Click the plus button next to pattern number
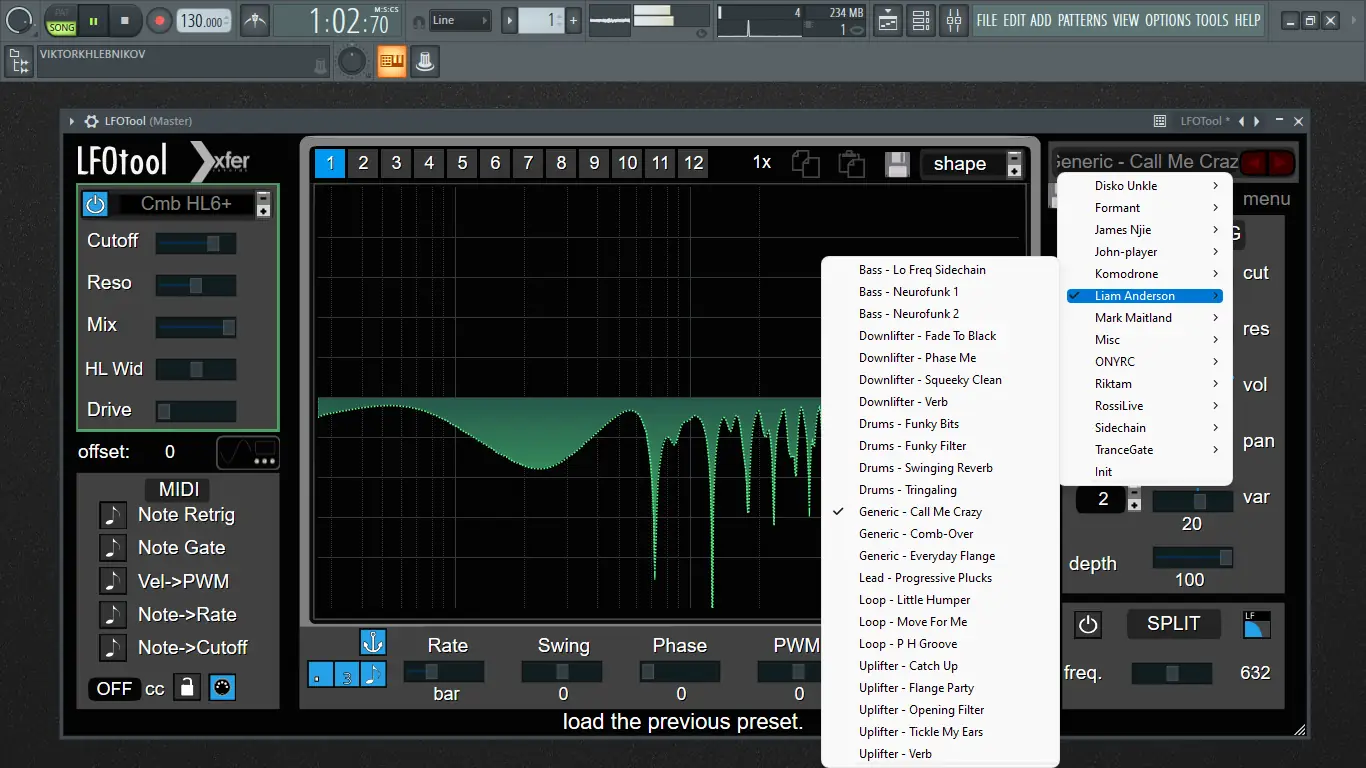This screenshot has height=768, width=1366. [574, 20]
